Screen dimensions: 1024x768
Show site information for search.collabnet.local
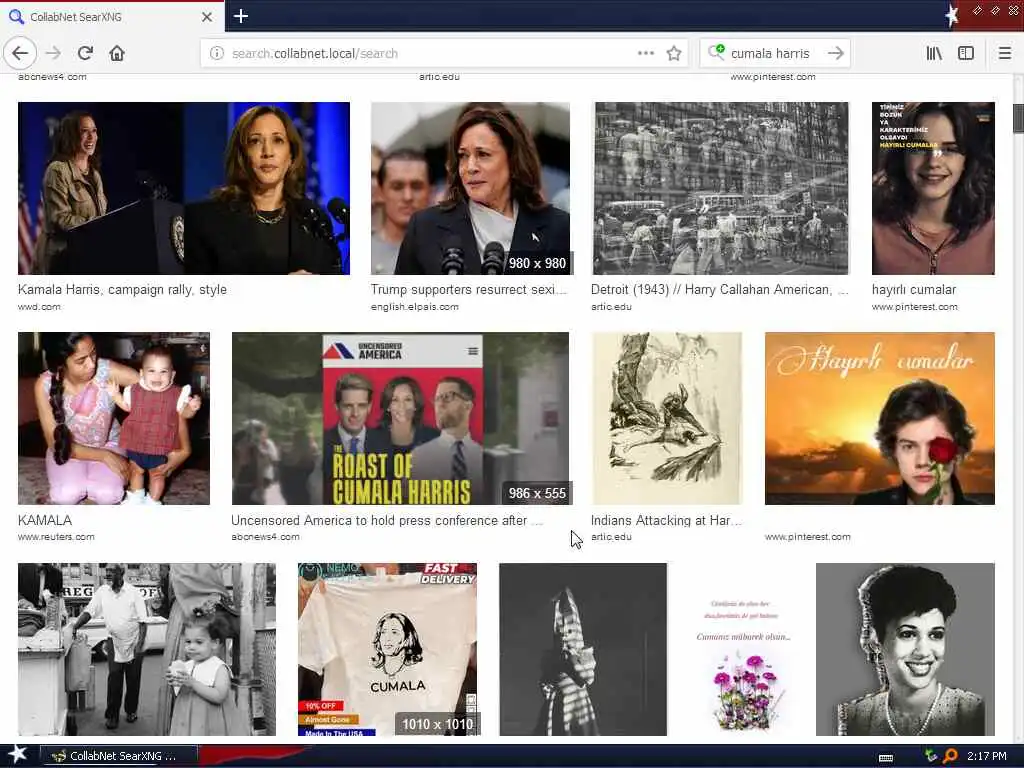217,54
